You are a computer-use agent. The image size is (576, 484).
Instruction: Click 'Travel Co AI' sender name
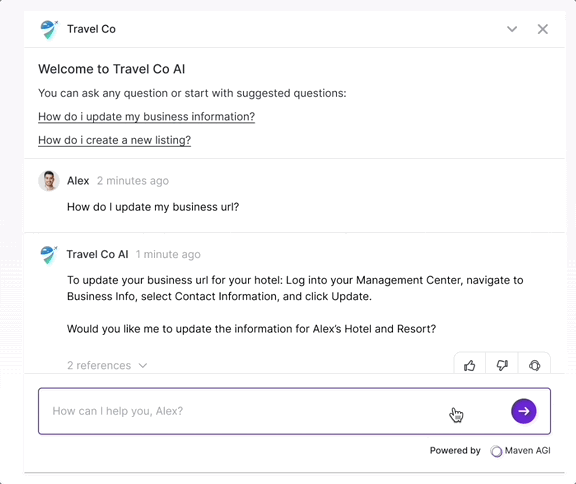[97, 254]
